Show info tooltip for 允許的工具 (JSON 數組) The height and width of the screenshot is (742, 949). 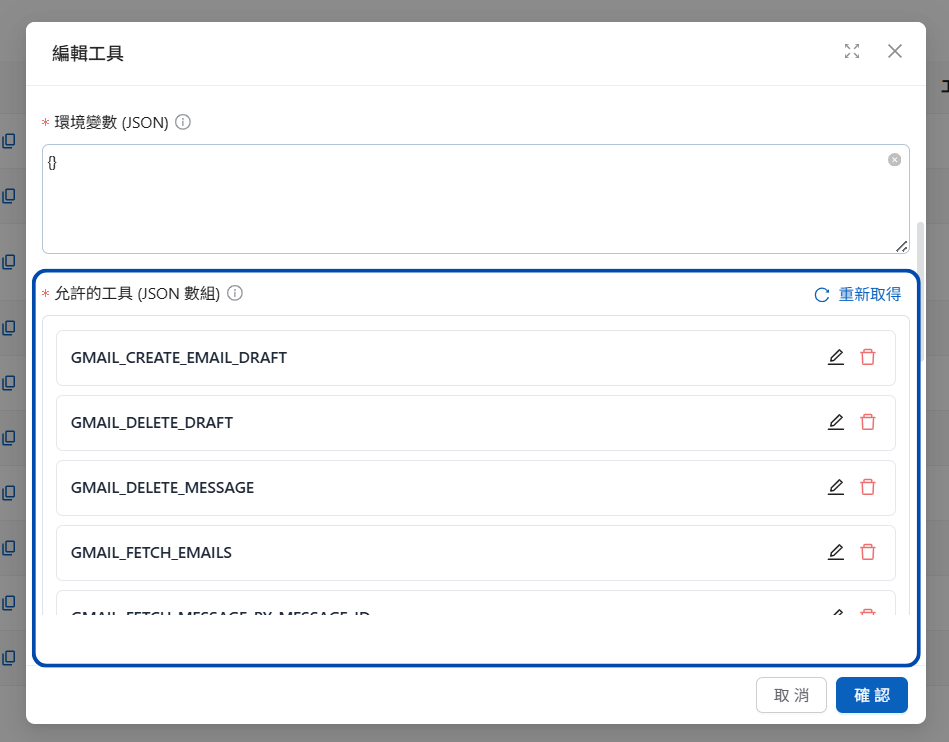tap(235, 293)
